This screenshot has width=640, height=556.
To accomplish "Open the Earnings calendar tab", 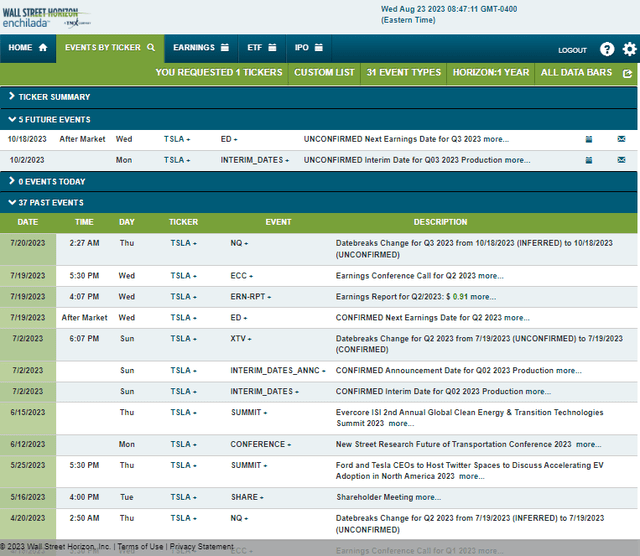I will [x=201, y=48].
